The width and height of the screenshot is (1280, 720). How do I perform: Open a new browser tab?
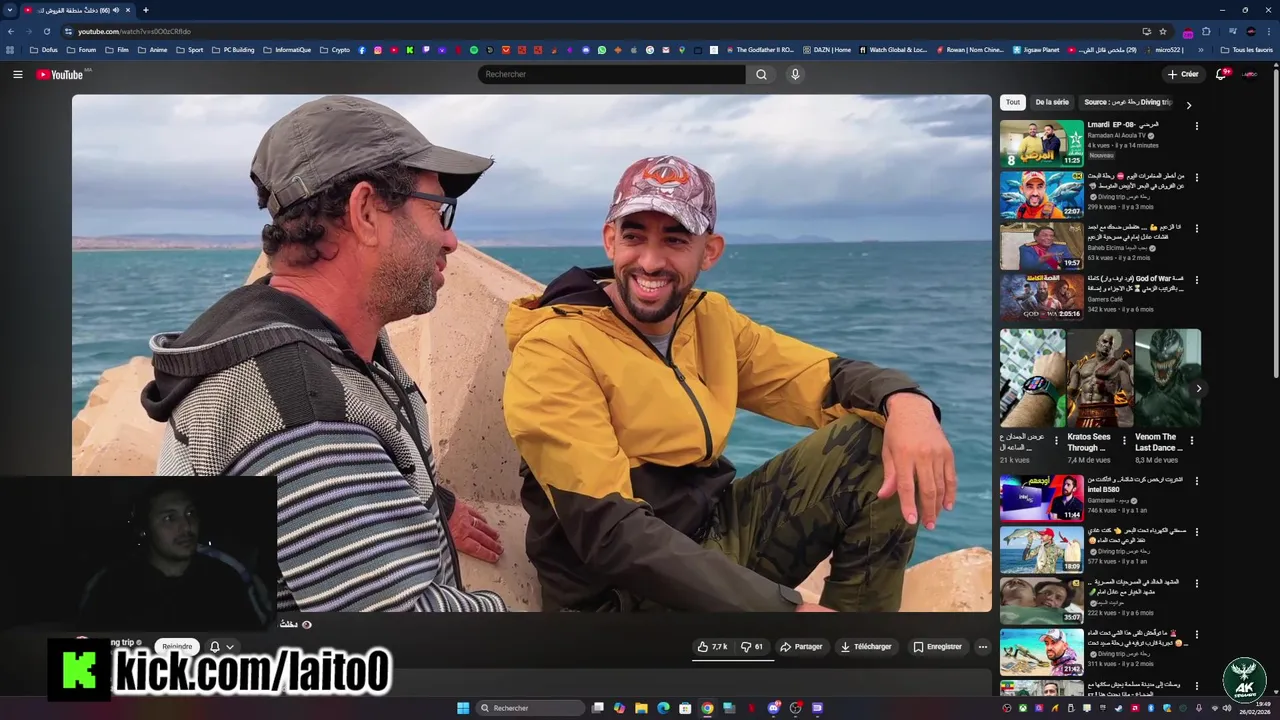146,10
